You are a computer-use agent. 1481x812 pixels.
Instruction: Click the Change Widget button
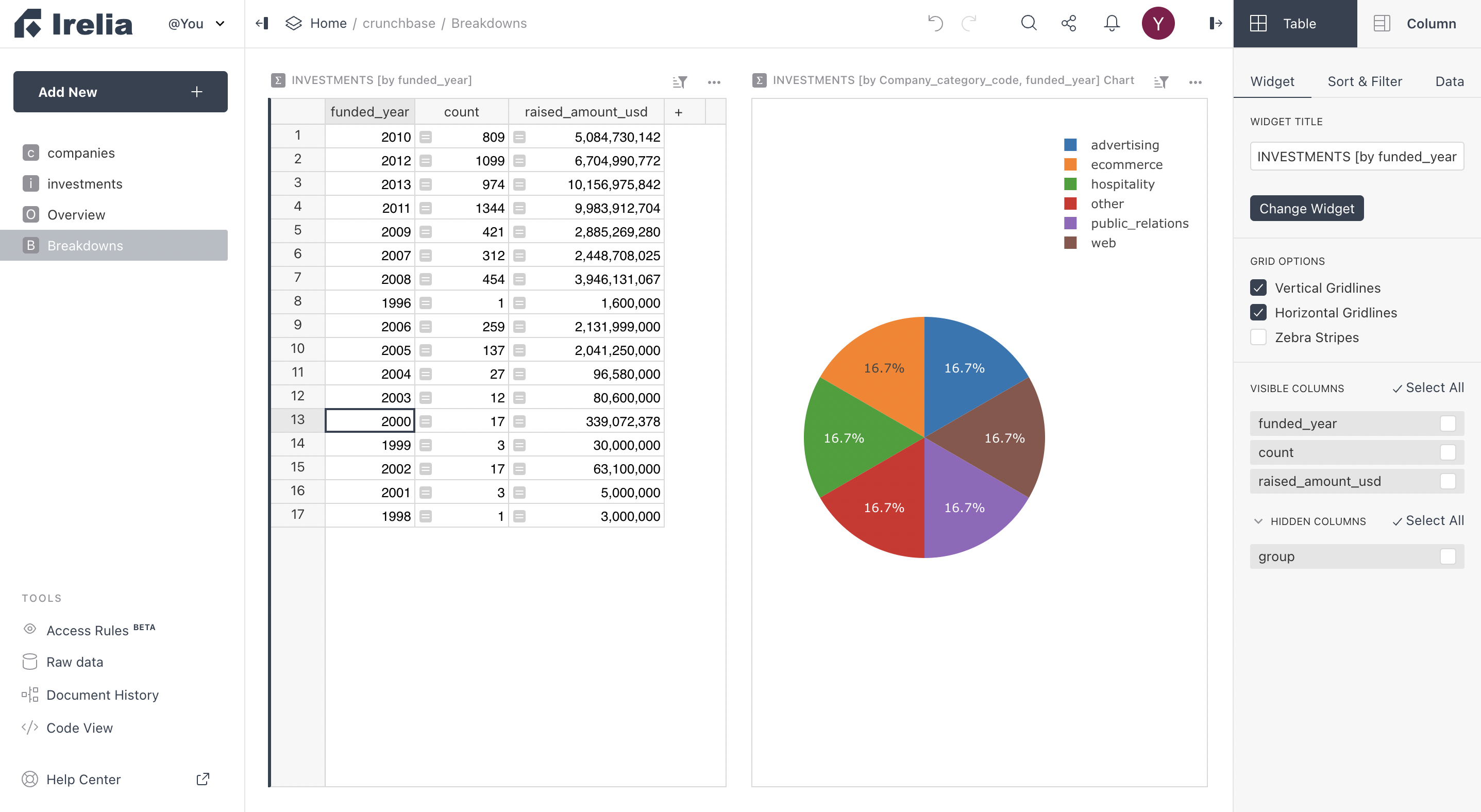[x=1306, y=208]
